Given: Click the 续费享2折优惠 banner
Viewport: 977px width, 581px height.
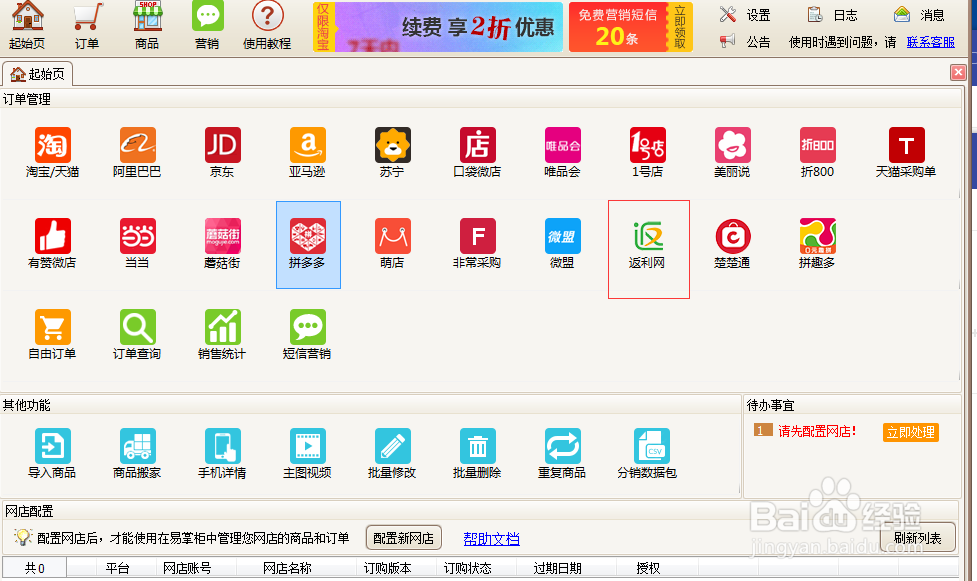Looking at the screenshot, I should [438, 27].
